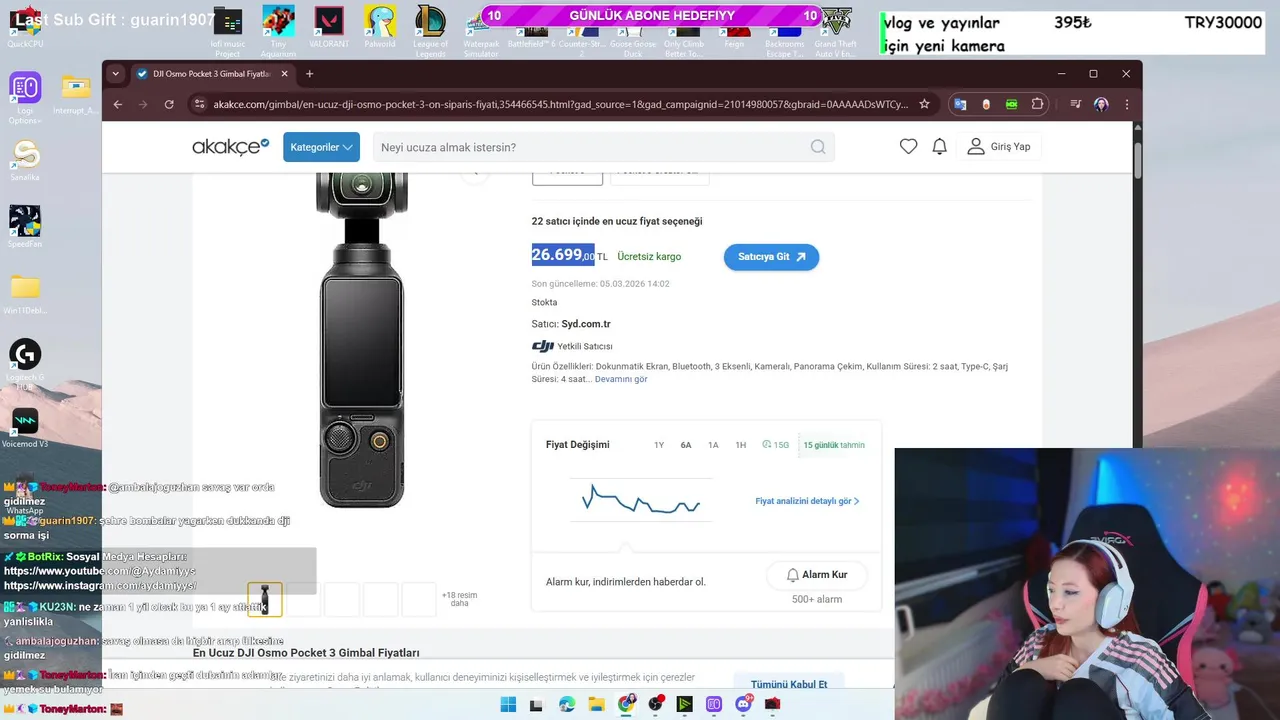1280x720 pixels.
Task: Click the Yetkili Satıcısı DJI badge
Action: pos(572,346)
